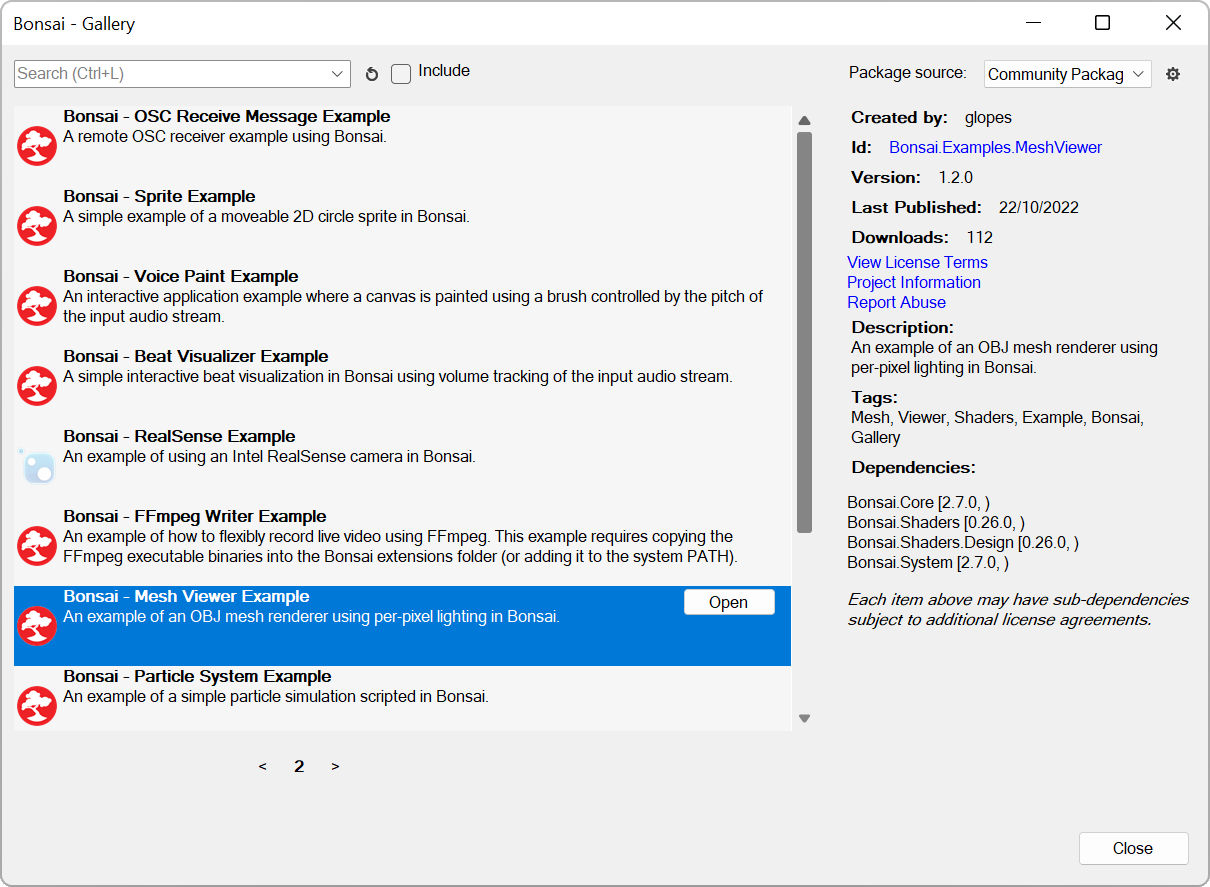This screenshot has width=1210, height=887.
Task: Click the Open button for Mesh Viewer Example
Action: (x=729, y=602)
